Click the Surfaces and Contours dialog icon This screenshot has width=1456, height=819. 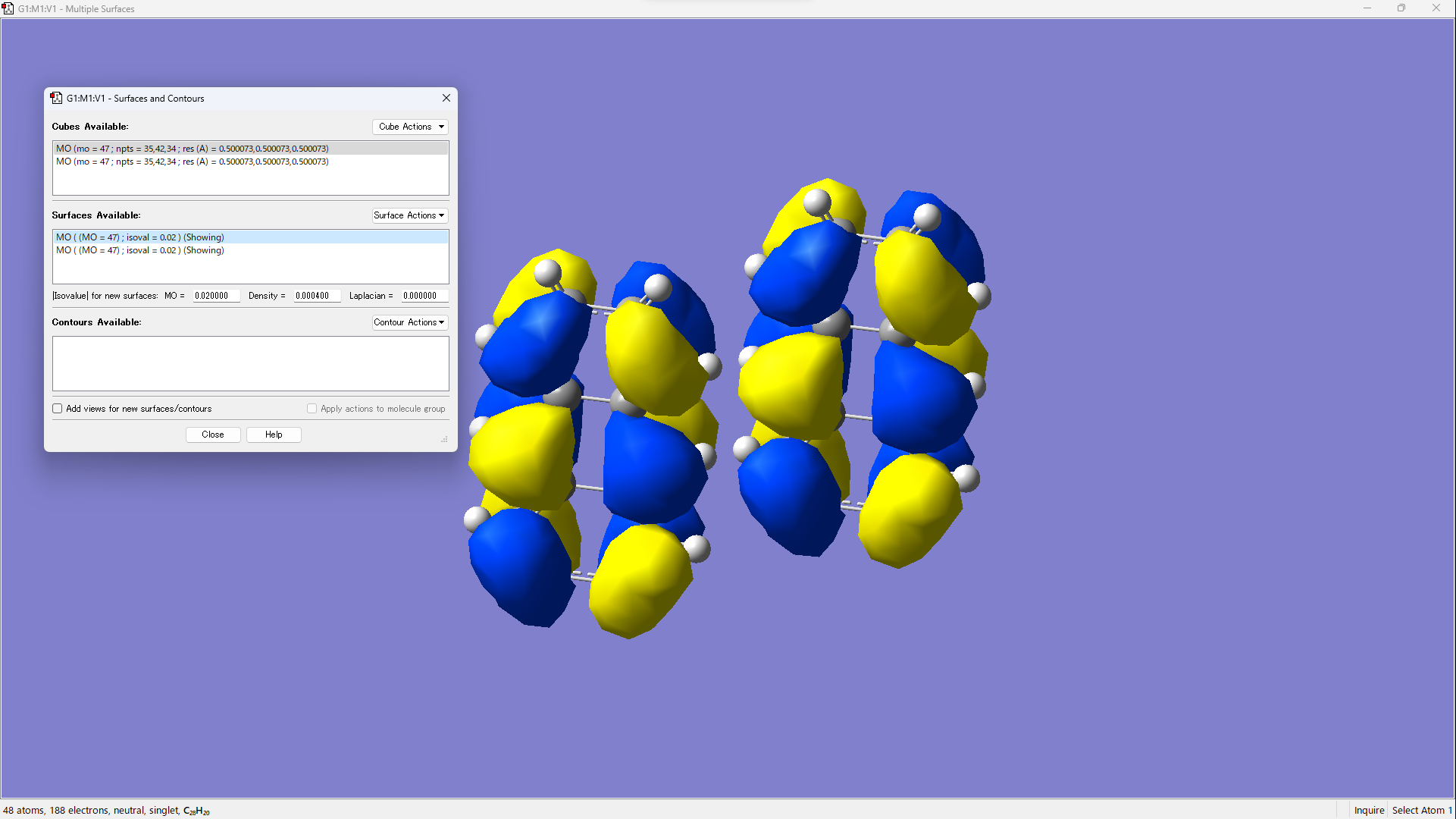pos(56,98)
